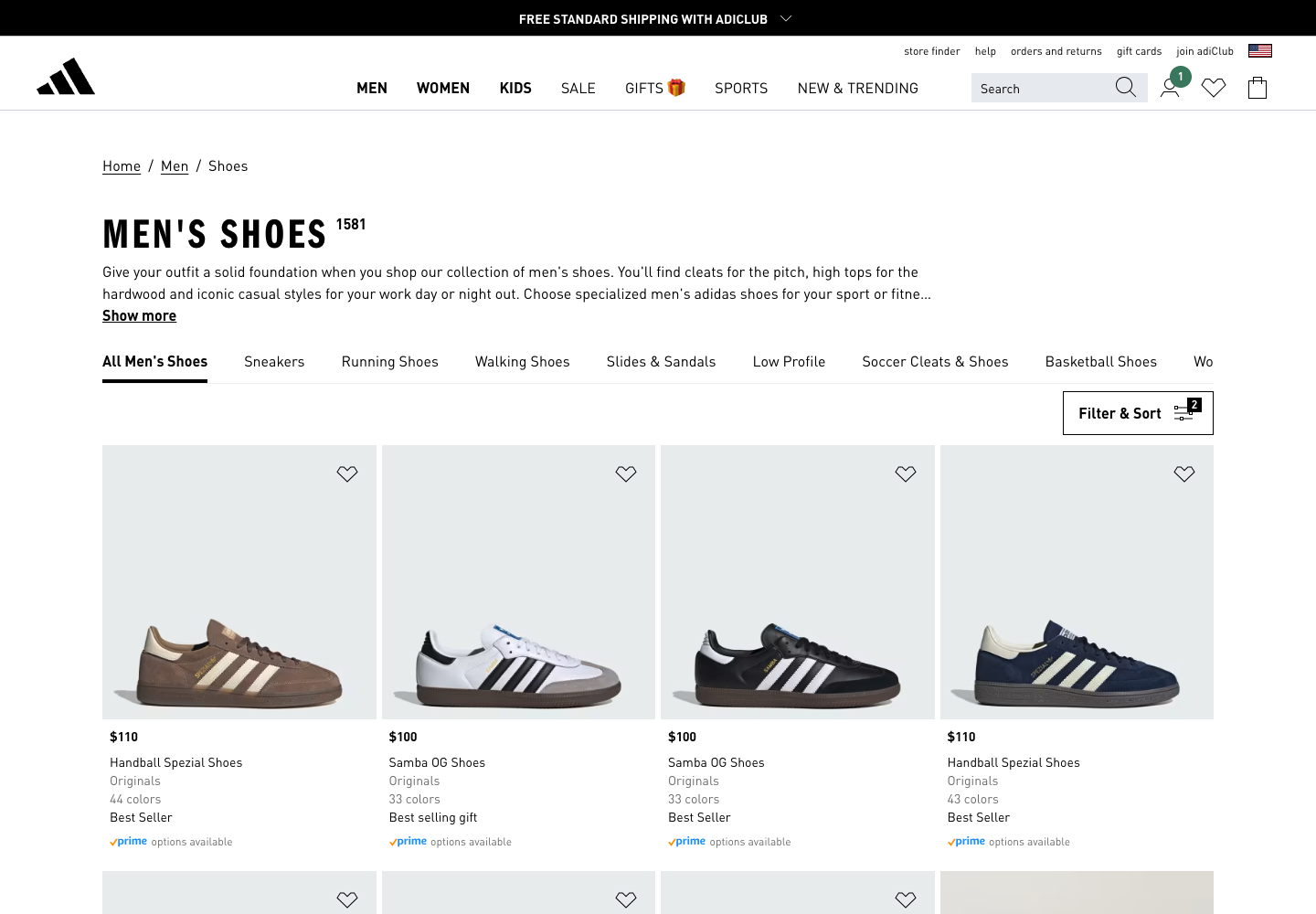The image size is (1316, 914).
Task: Open the brown Handball Spezial shoe image
Action: (x=239, y=582)
